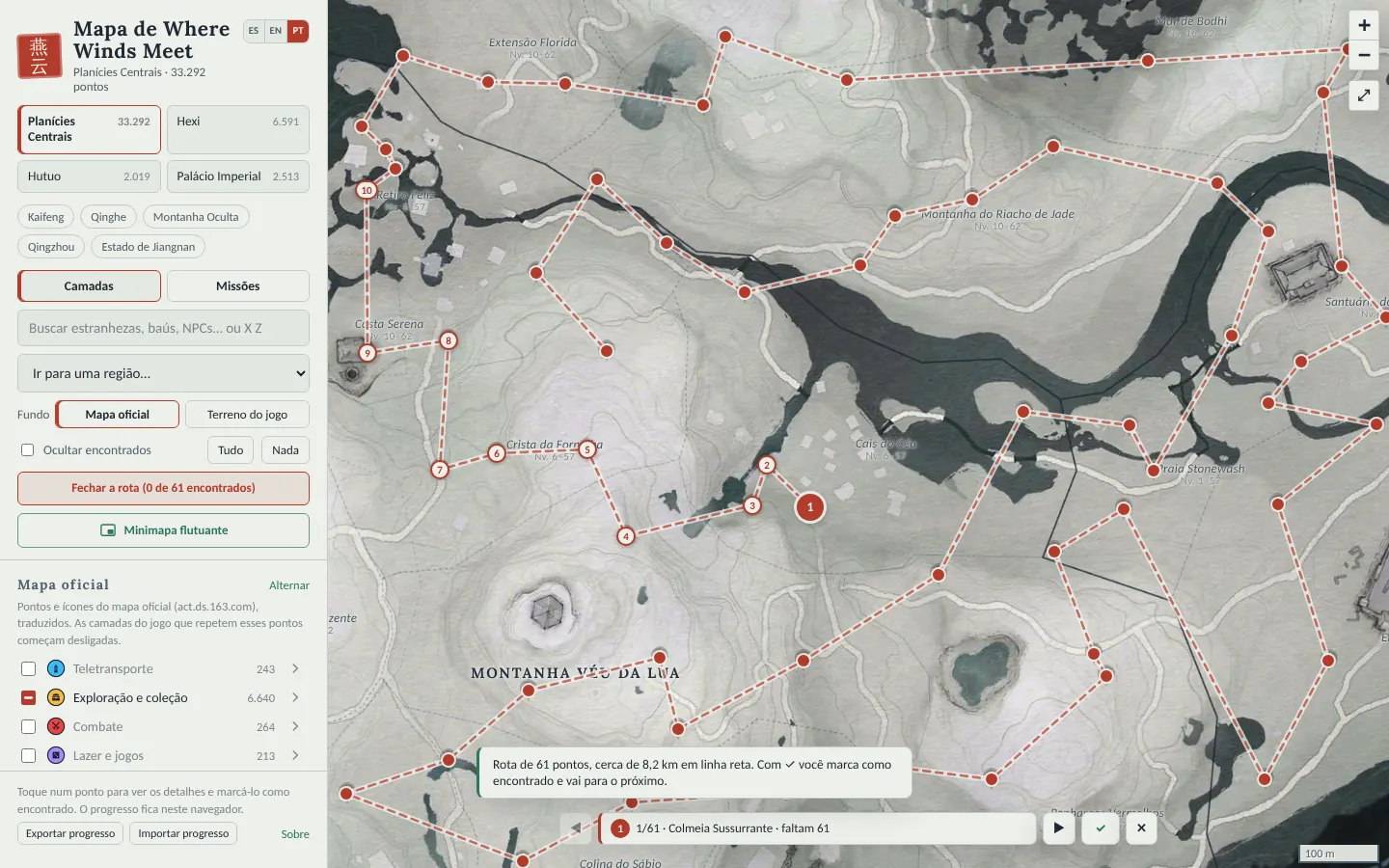The image size is (1389, 868).
Task: Zoom in with the plus button
Action: (1364, 25)
